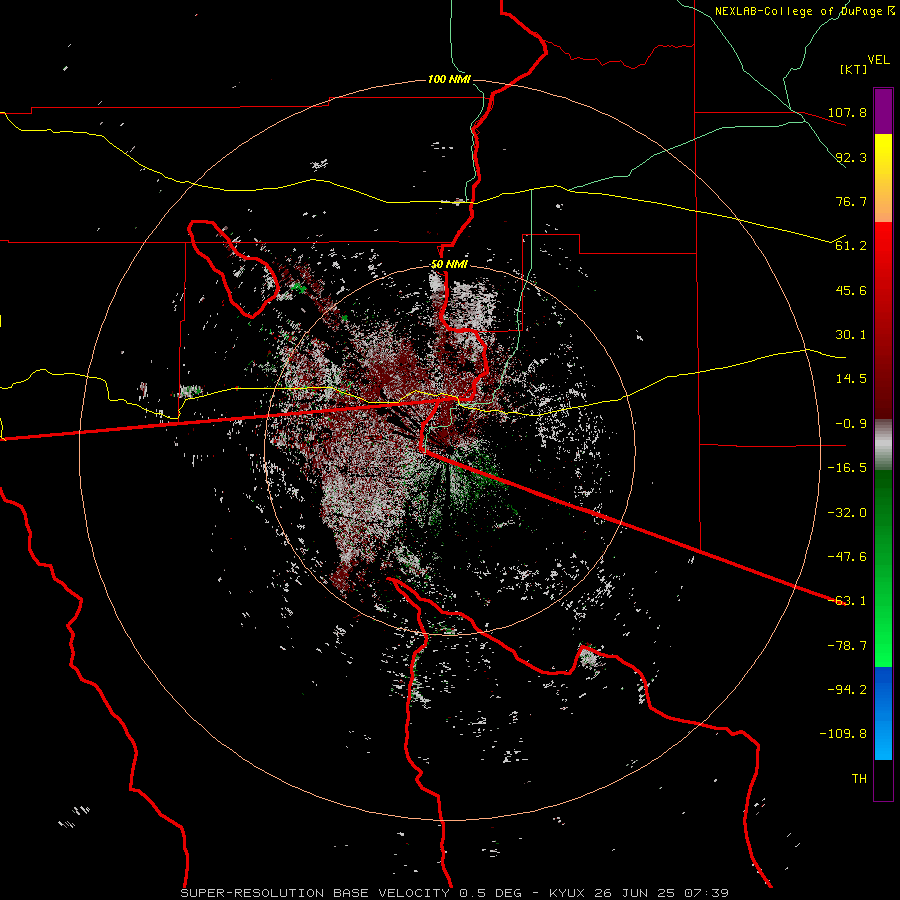Click the red segment of the color bar
The height and width of the screenshot is (900, 900).
[x=883, y=320]
